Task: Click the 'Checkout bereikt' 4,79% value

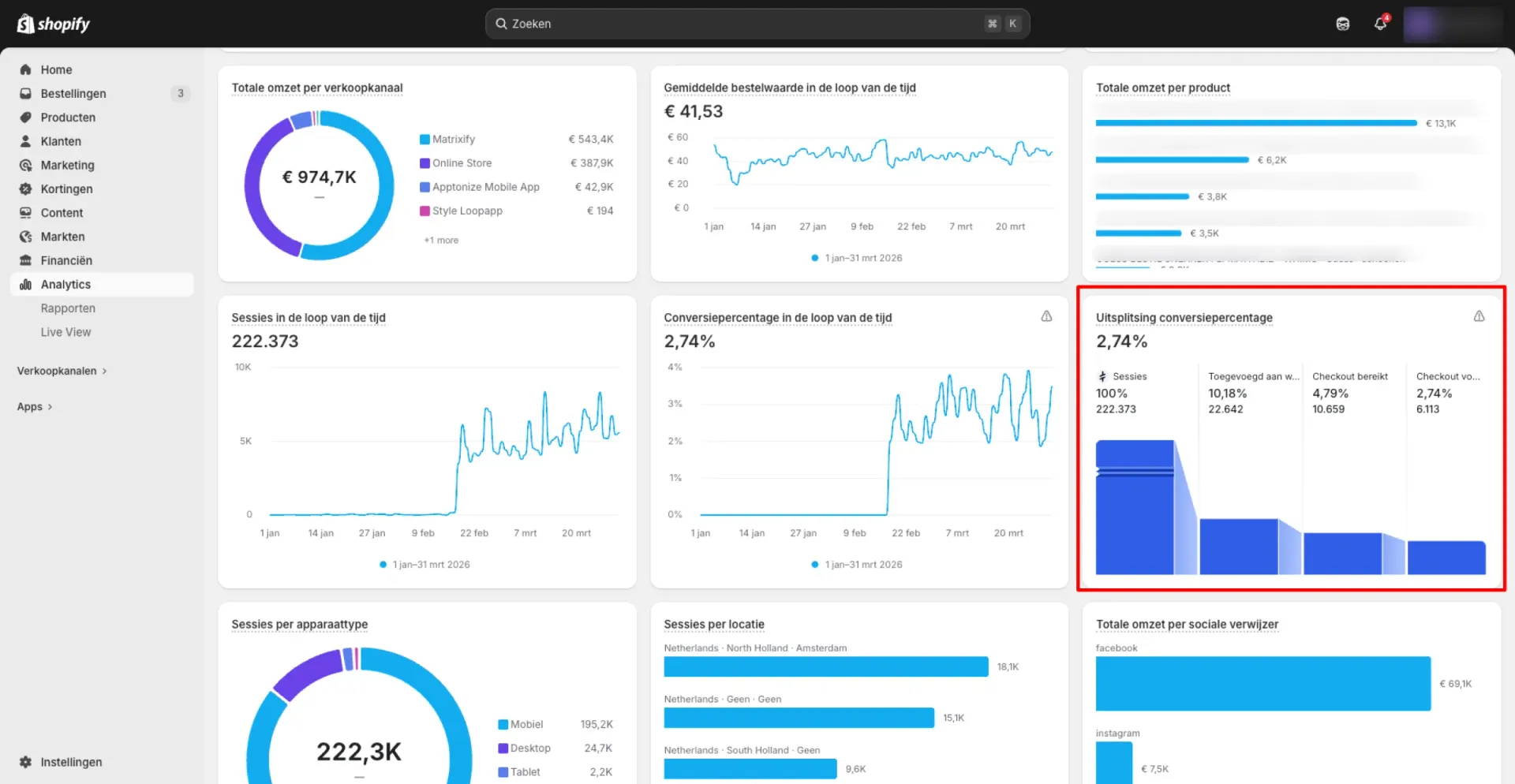Action: 1330,393
